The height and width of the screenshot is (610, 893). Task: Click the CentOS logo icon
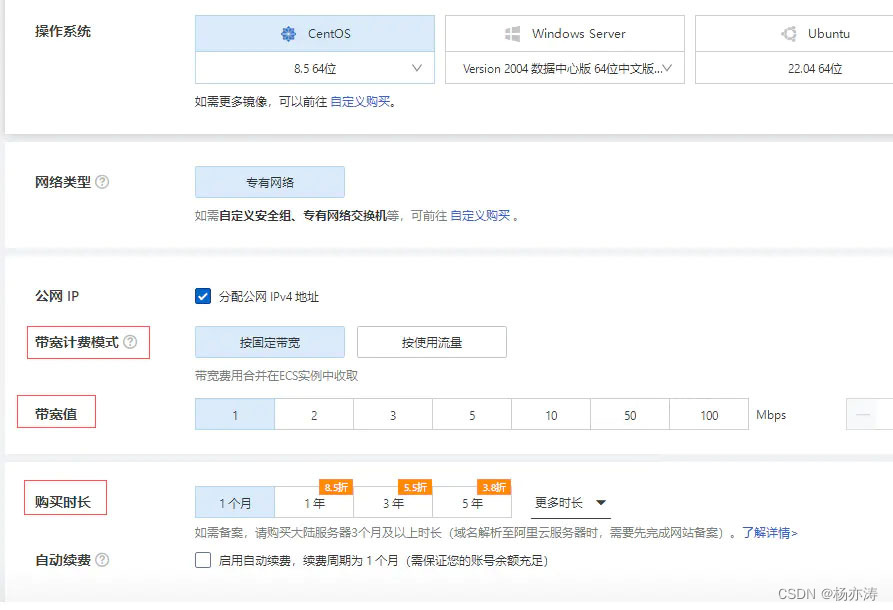[289, 34]
